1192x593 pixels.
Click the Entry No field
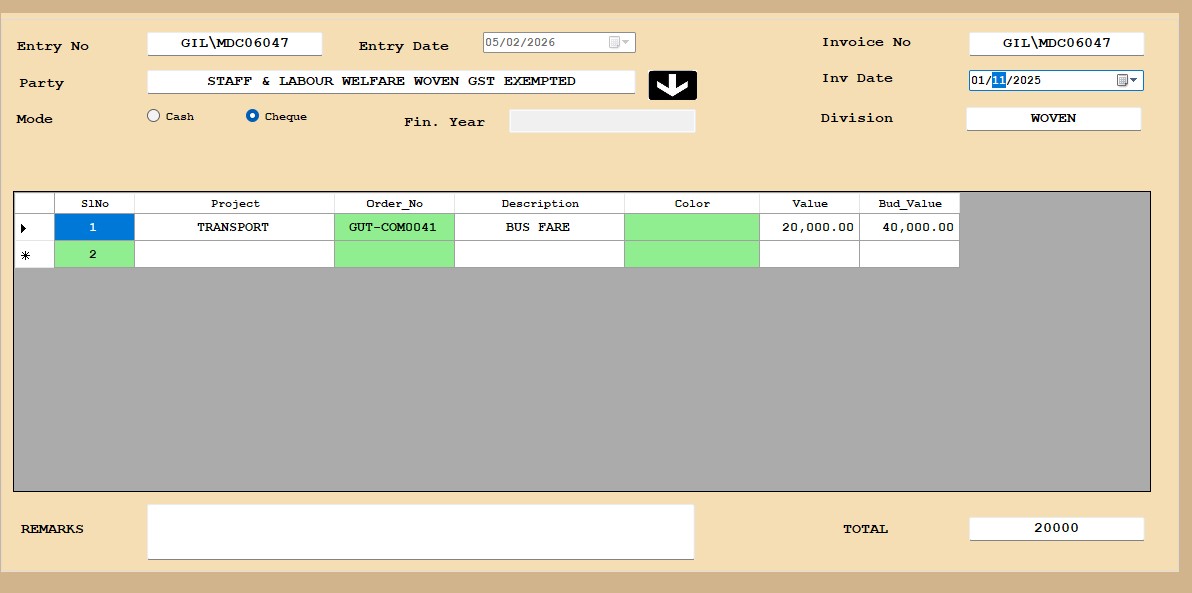pyautogui.click(x=234, y=44)
